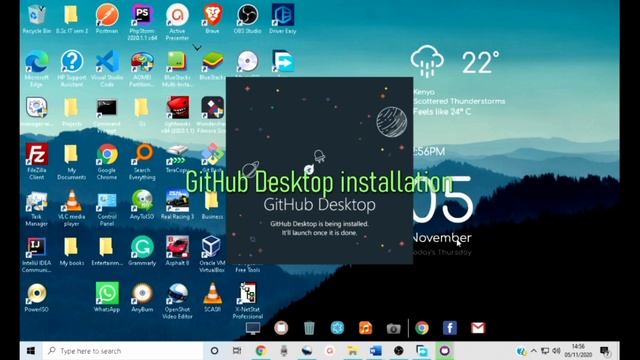The height and width of the screenshot is (360, 640).
Task: Open the Asphalt 8 game shortcut
Action: click(x=177, y=251)
